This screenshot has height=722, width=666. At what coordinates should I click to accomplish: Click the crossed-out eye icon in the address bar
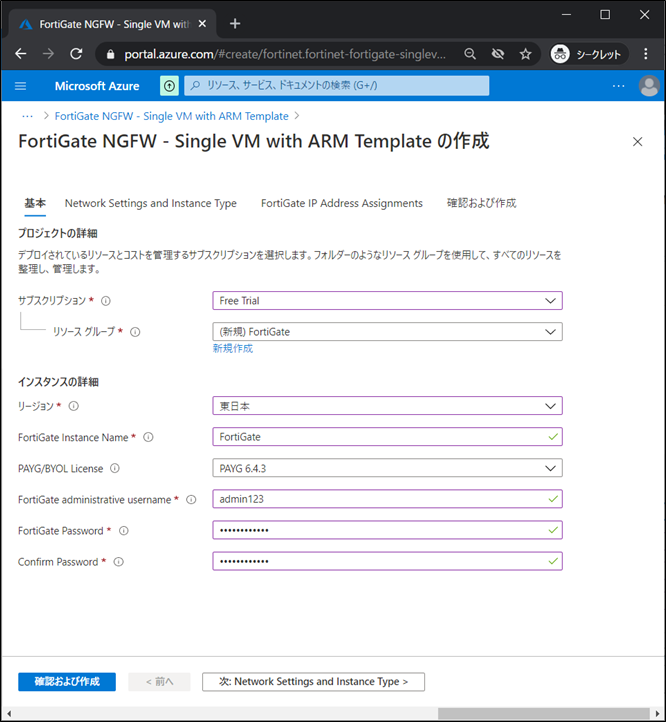click(x=497, y=54)
